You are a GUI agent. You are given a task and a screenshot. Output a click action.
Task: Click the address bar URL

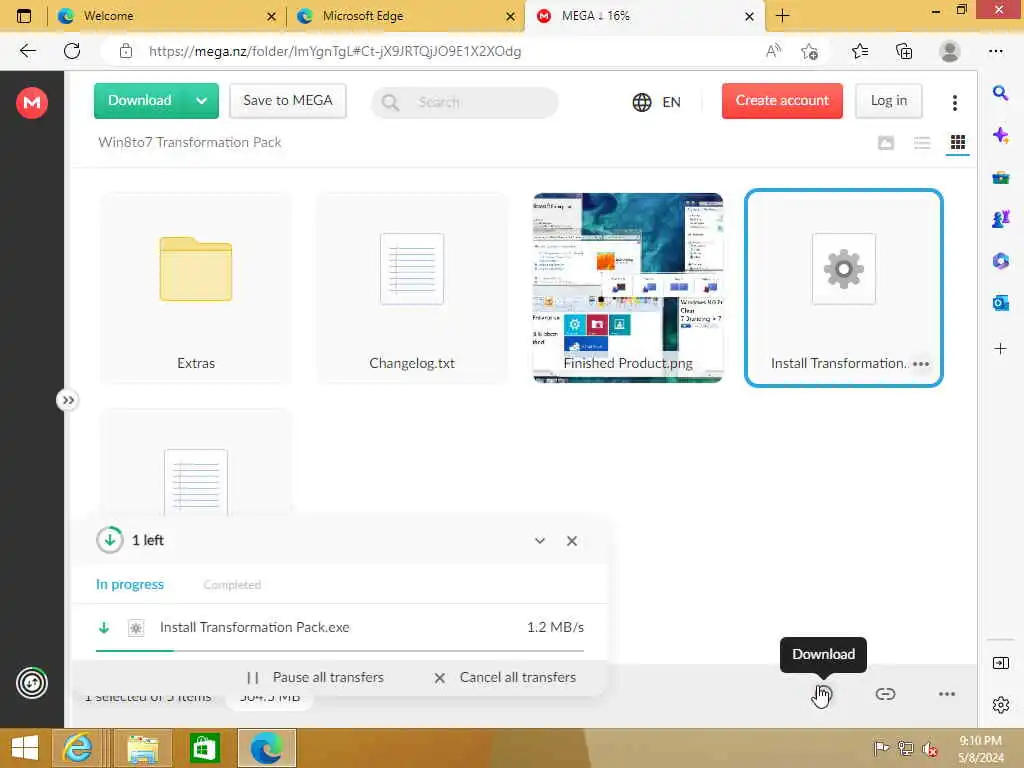[x=334, y=52]
